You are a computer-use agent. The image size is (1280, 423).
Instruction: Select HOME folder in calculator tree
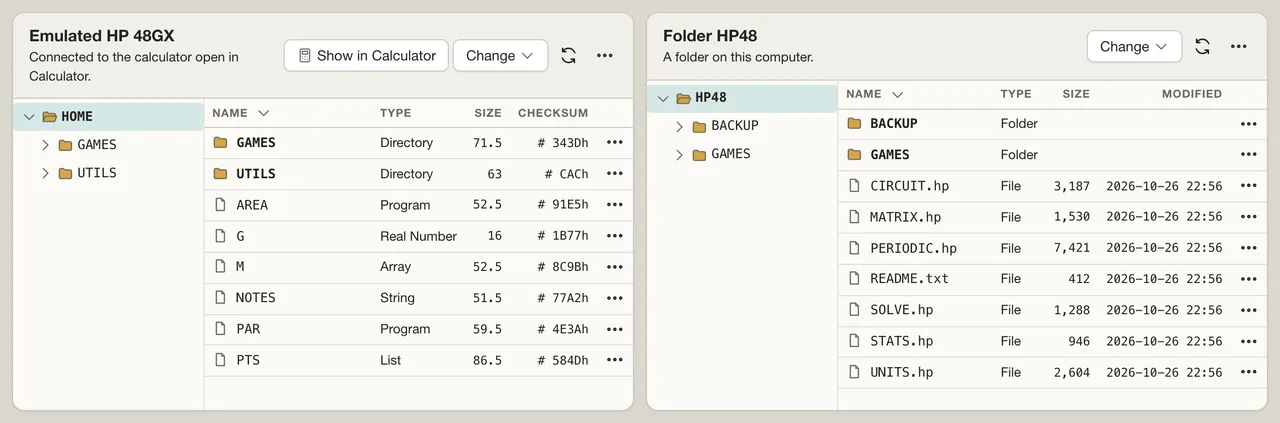[x=108, y=117]
